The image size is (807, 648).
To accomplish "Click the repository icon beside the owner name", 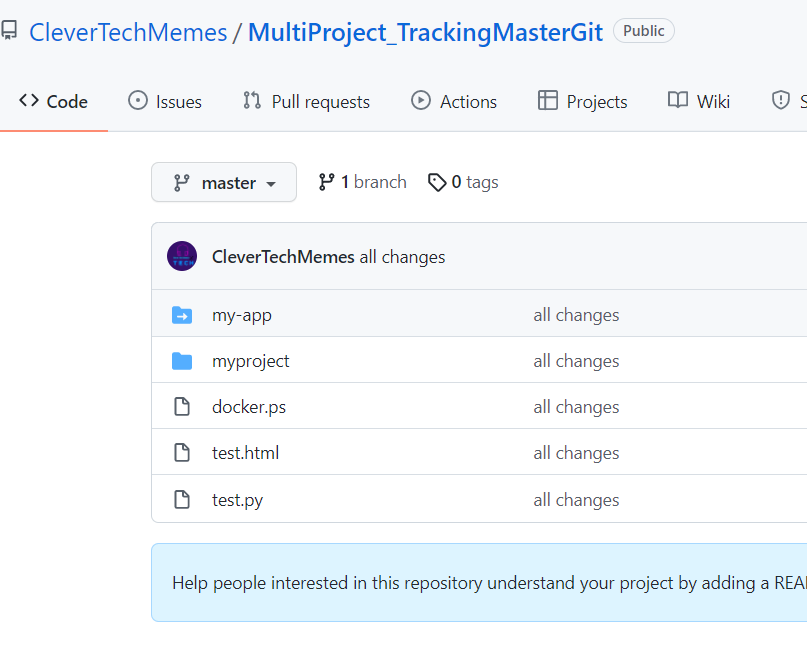I will [9, 30].
